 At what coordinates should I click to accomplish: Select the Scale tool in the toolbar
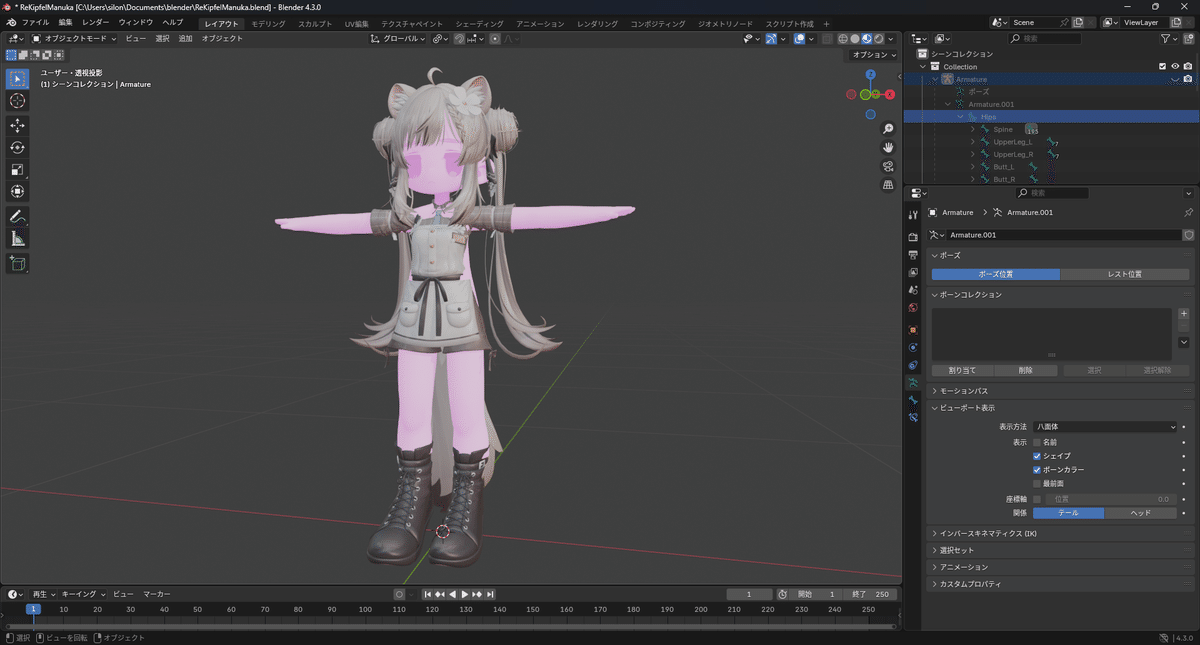pos(16,170)
